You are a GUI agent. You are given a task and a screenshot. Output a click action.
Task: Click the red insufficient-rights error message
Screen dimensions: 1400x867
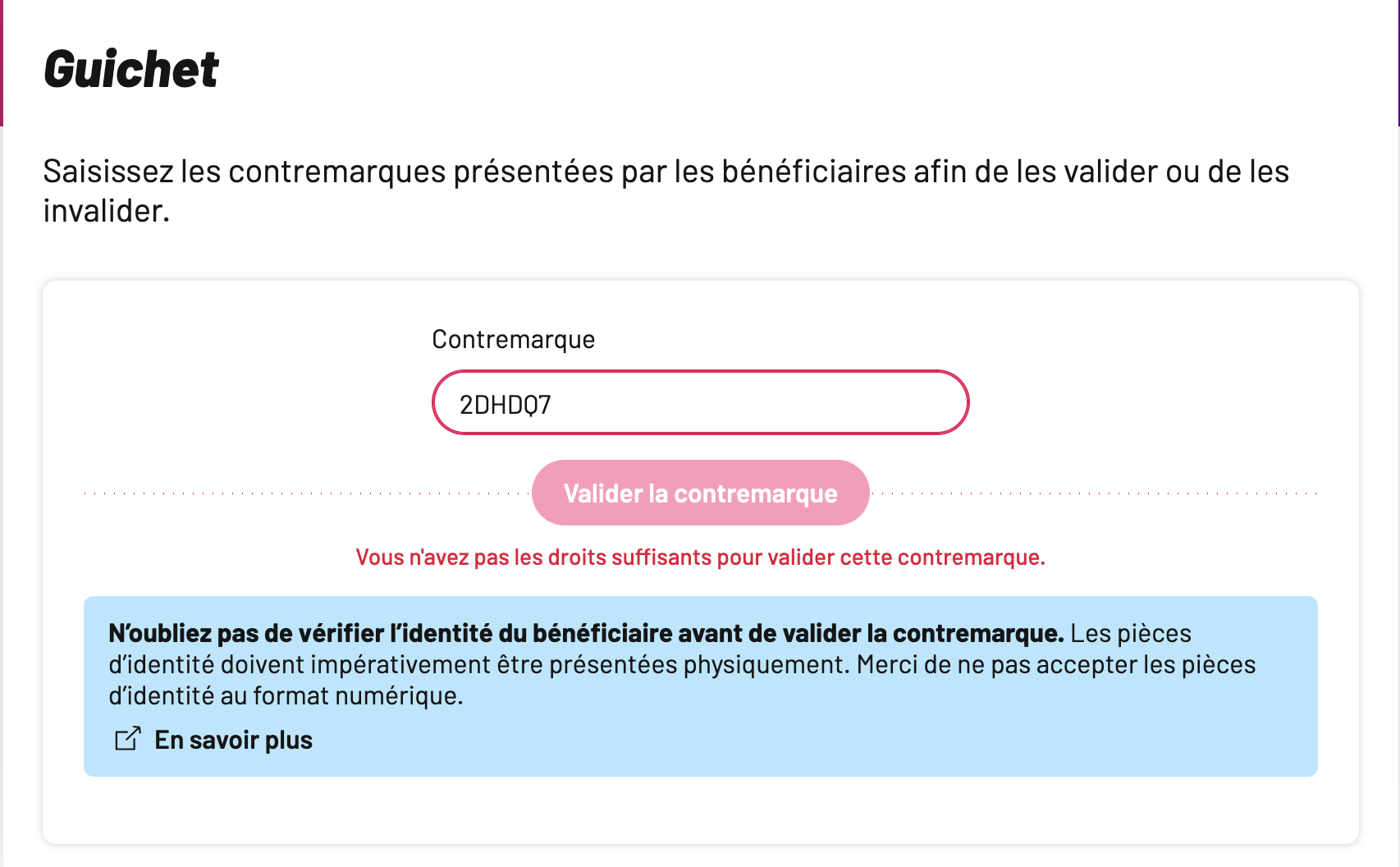(700, 557)
